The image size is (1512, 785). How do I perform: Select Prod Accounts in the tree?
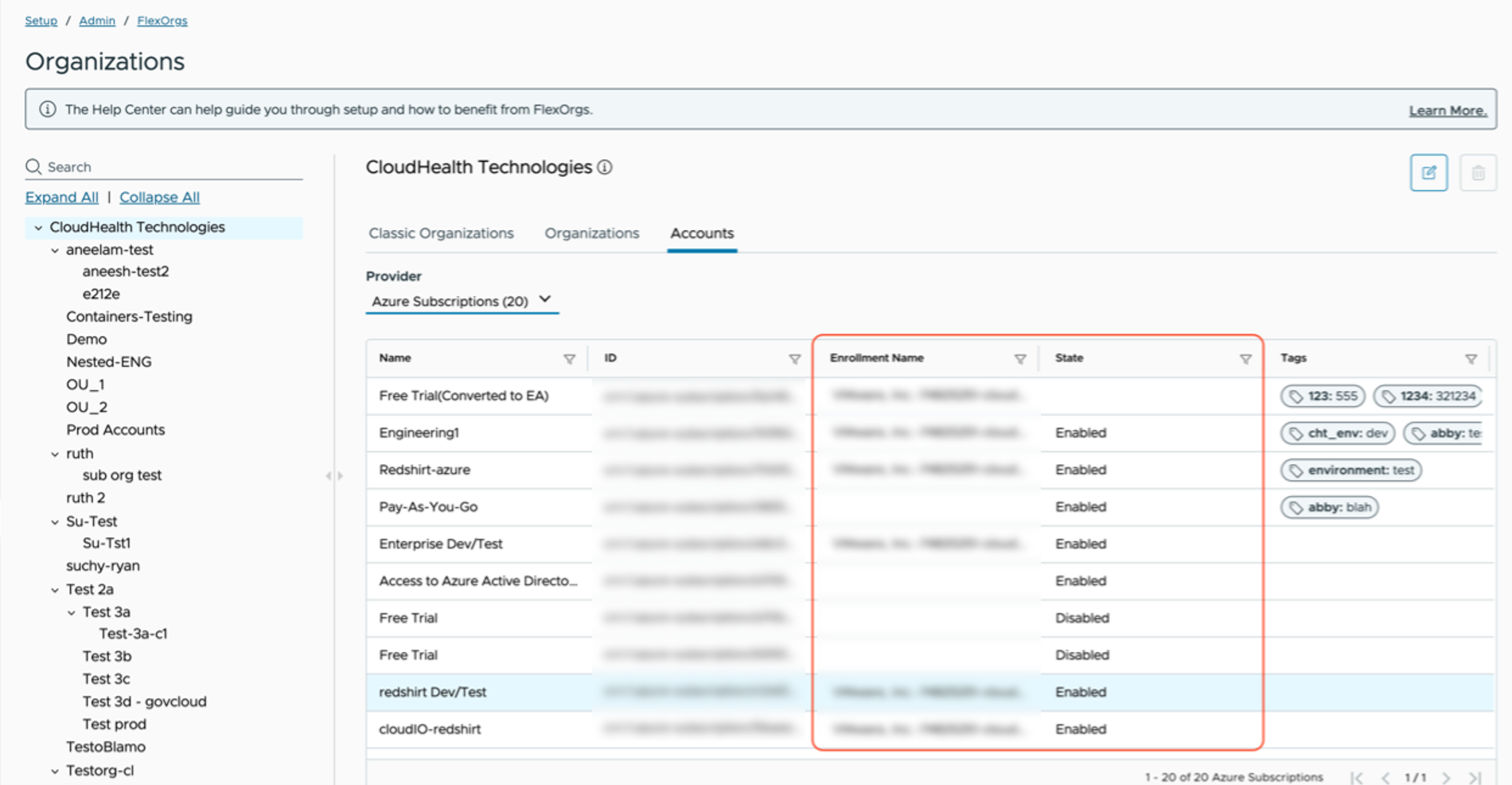click(x=115, y=430)
